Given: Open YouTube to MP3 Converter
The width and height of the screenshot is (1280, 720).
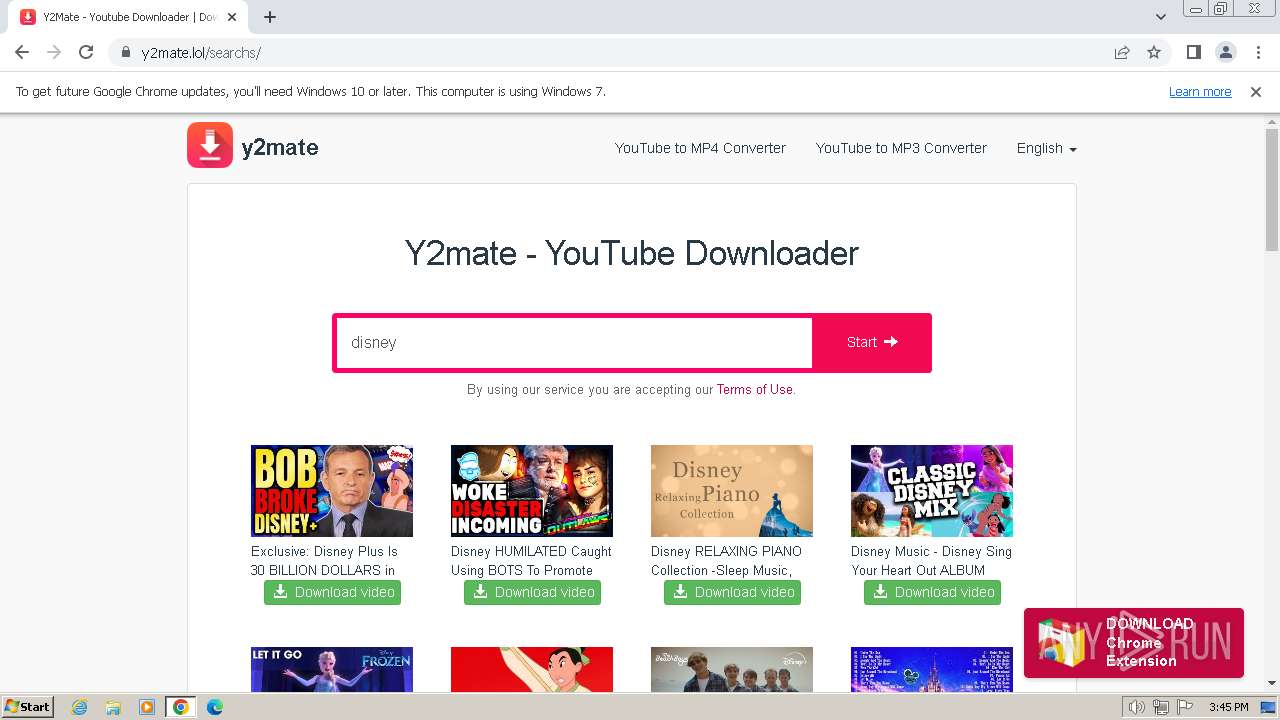Looking at the screenshot, I should (x=901, y=148).
